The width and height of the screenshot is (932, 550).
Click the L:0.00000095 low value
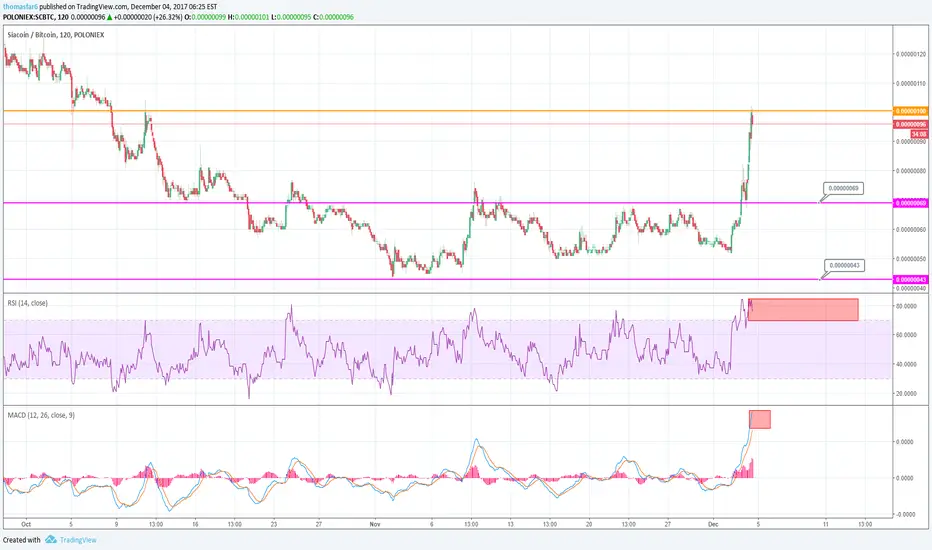[291, 17]
